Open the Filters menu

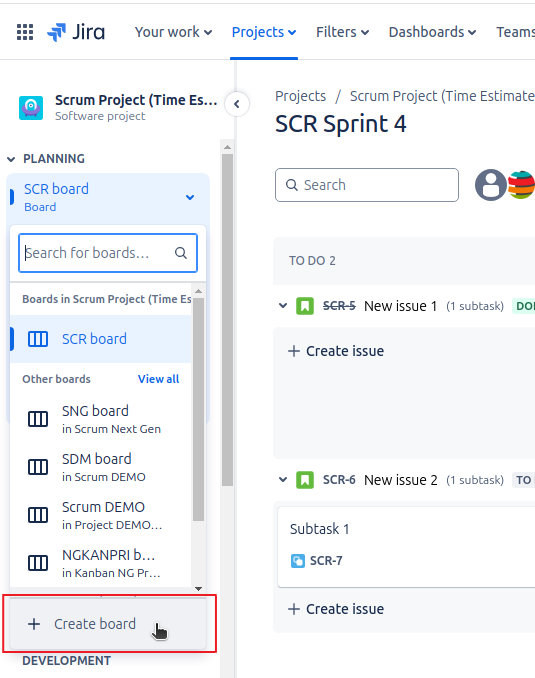343,32
